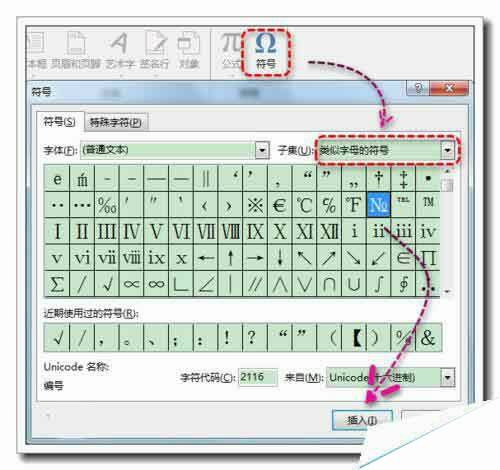Select the Roman numeral Ⅳ symbol
The width and height of the screenshot is (500, 470).
tap(131, 231)
